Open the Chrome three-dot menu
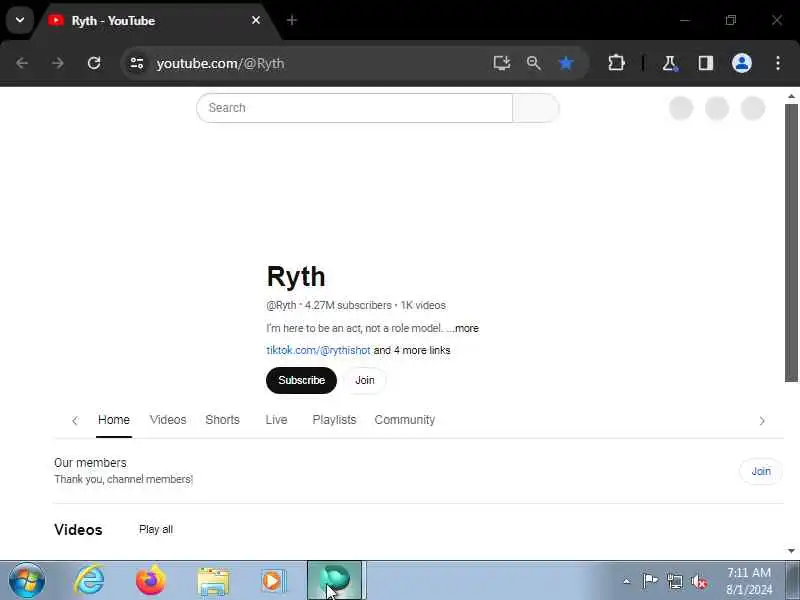This screenshot has width=800, height=600. point(778,63)
